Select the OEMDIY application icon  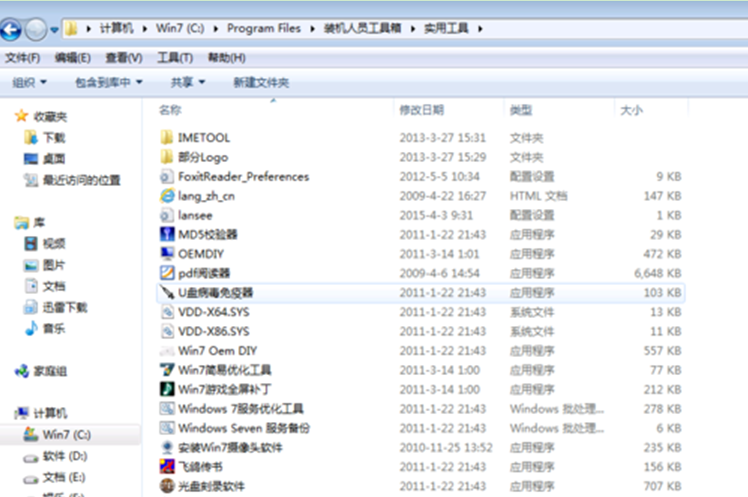tap(166, 254)
